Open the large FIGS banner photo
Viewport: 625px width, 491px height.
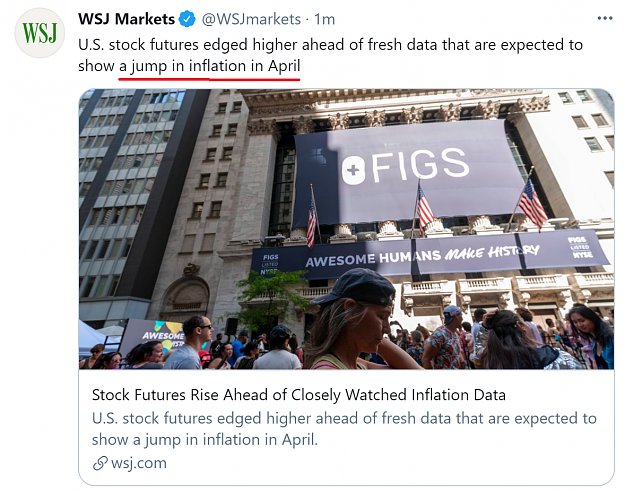(346, 229)
